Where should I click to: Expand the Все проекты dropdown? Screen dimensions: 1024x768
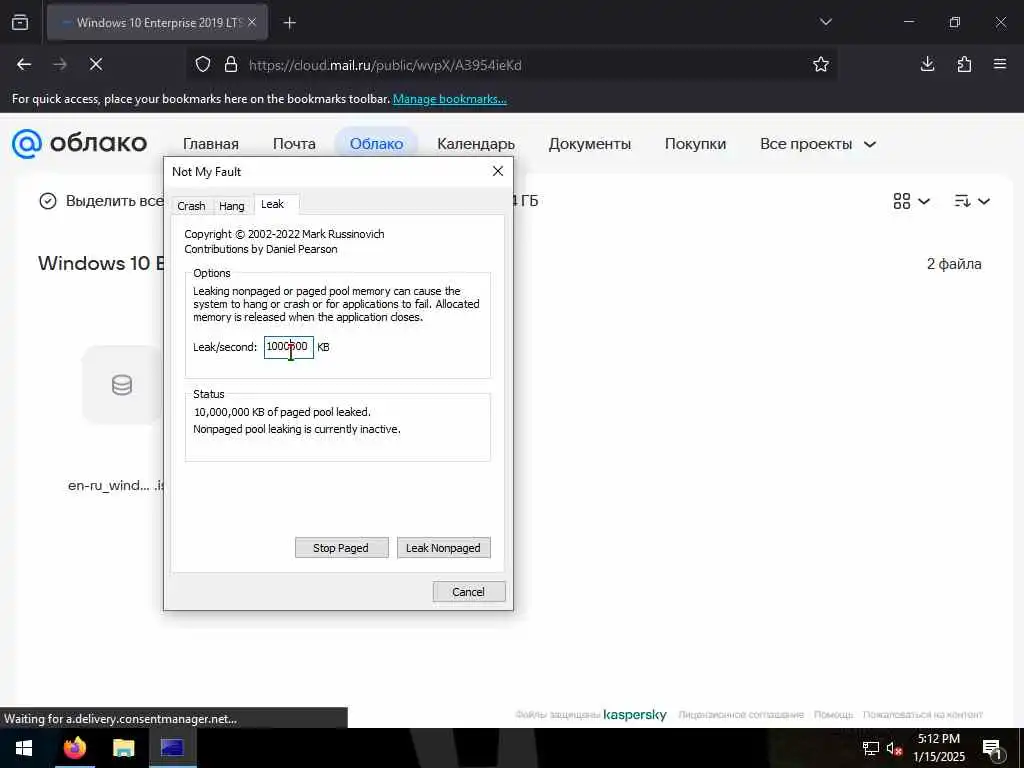click(818, 144)
